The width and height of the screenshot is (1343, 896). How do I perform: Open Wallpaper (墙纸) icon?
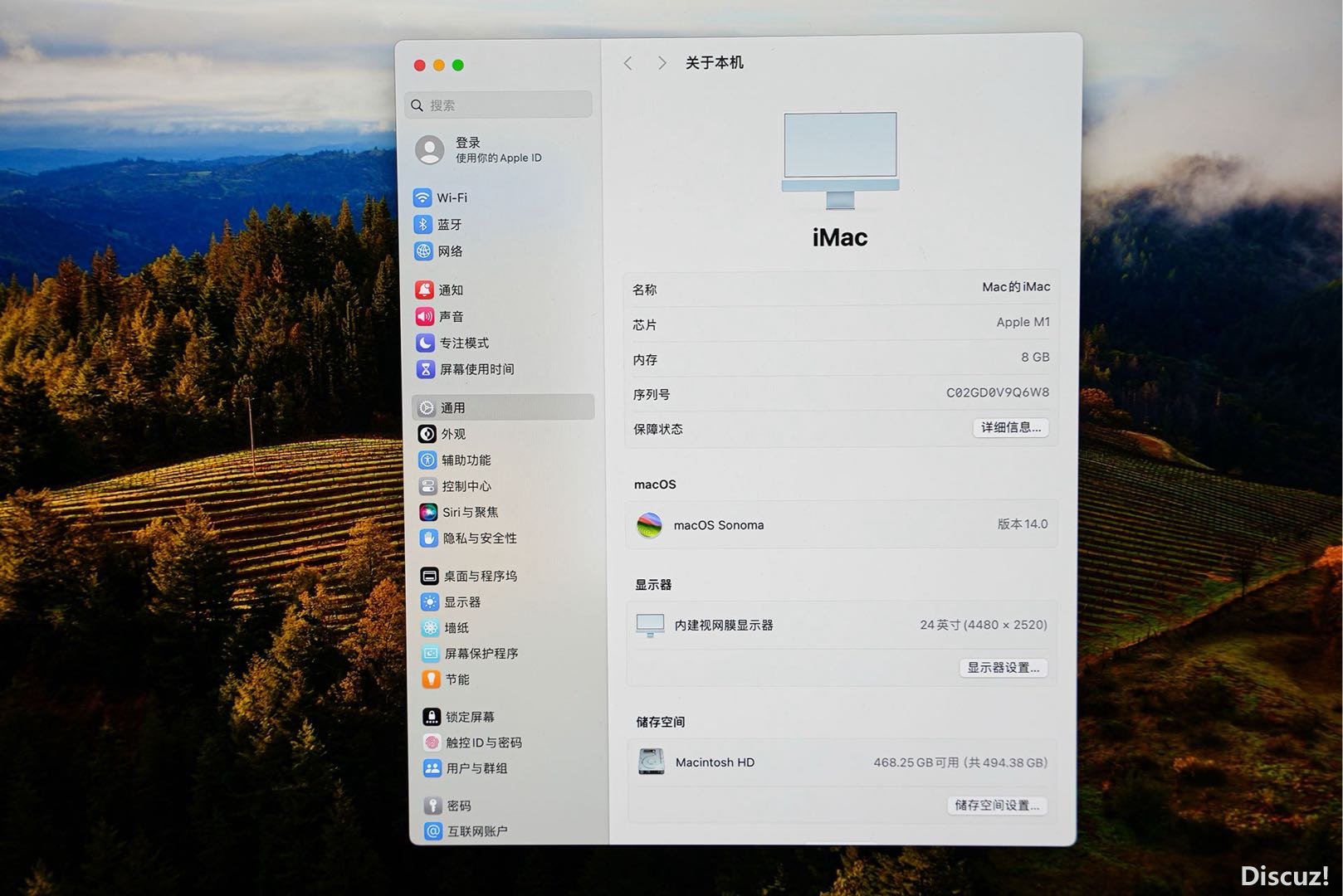pyautogui.click(x=430, y=627)
